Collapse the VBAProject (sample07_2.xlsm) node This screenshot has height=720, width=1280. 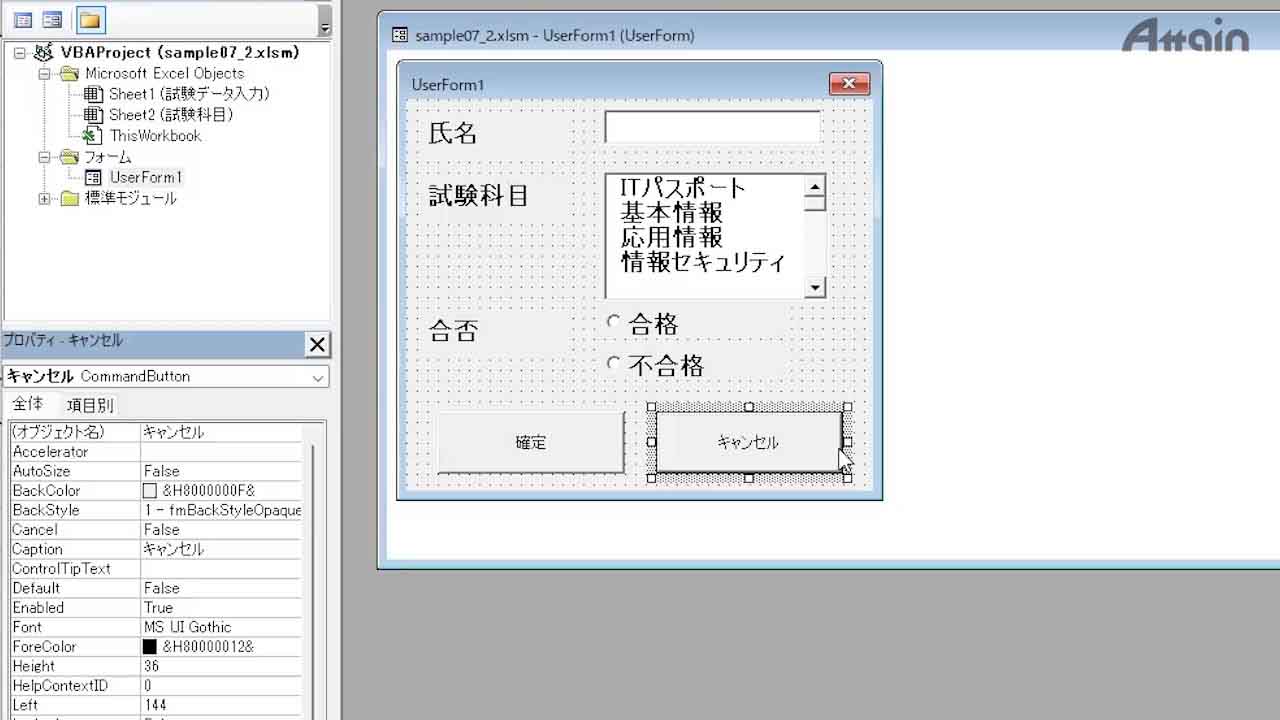[20, 53]
